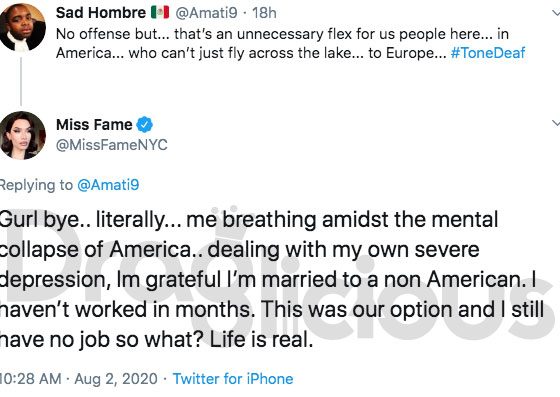The width and height of the screenshot is (560, 397).
Task: Click the reply text starting 'Gurl bye'
Action: click(271, 280)
